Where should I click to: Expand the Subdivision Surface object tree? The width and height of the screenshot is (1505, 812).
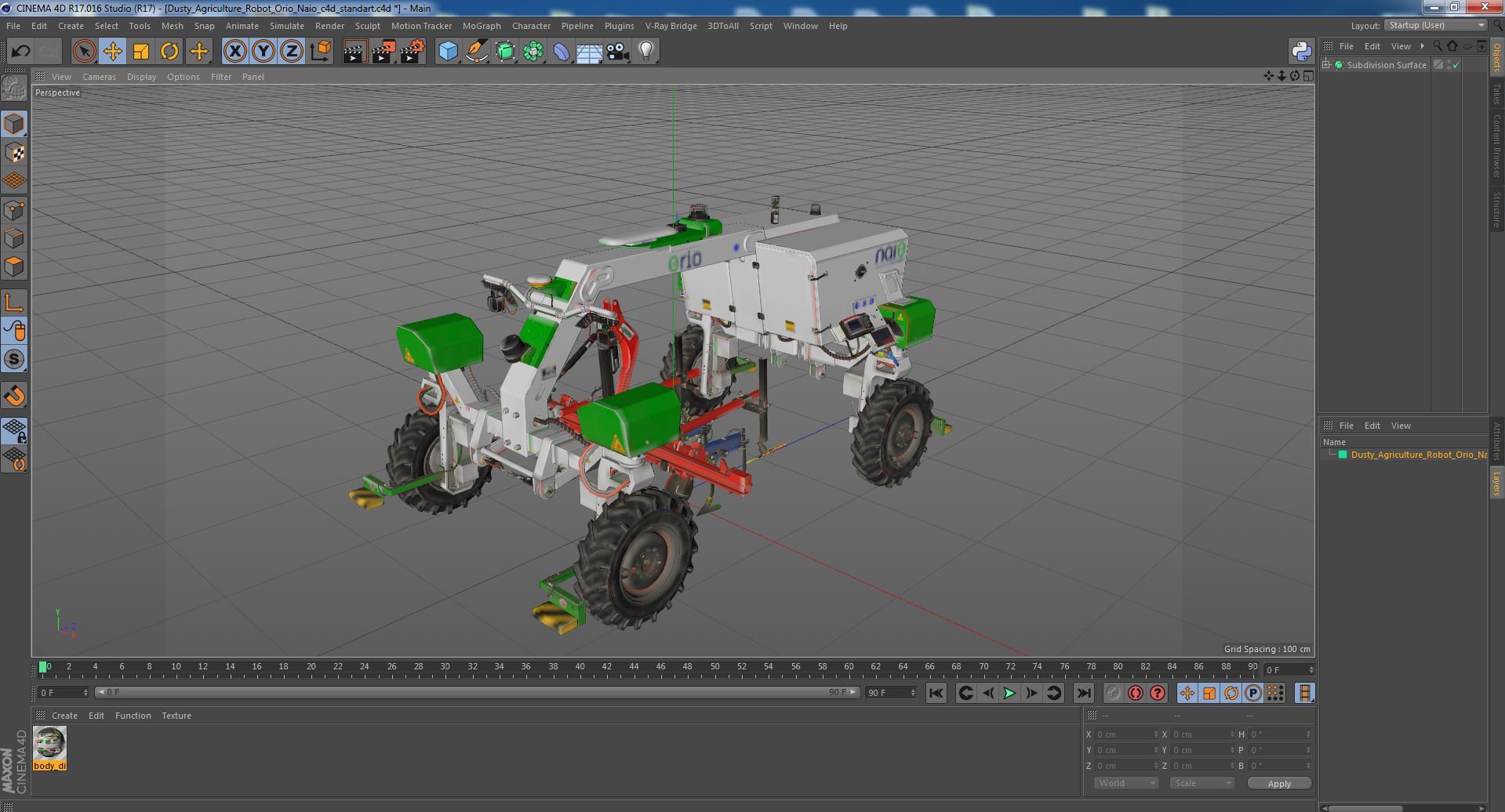pyautogui.click(x=1326, y=65)
